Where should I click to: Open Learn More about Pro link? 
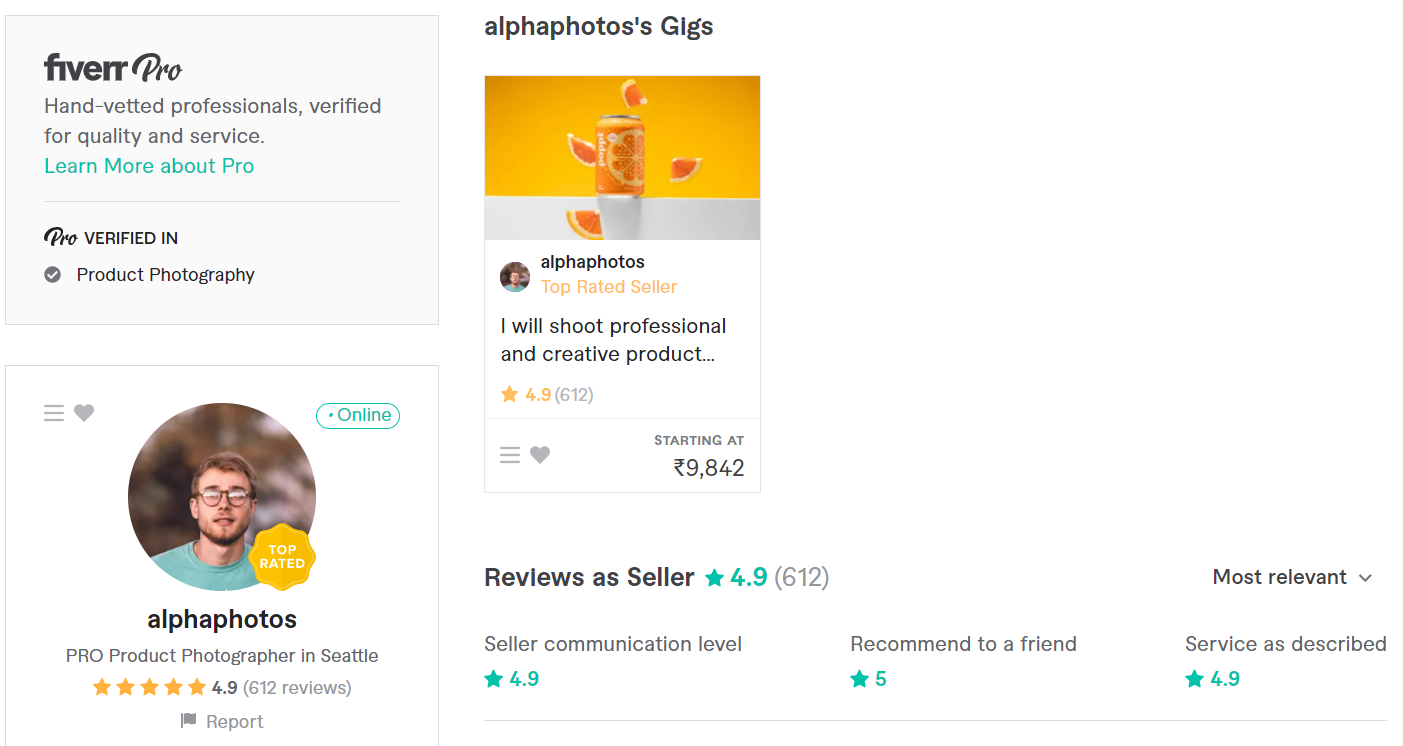coord(149,166)
